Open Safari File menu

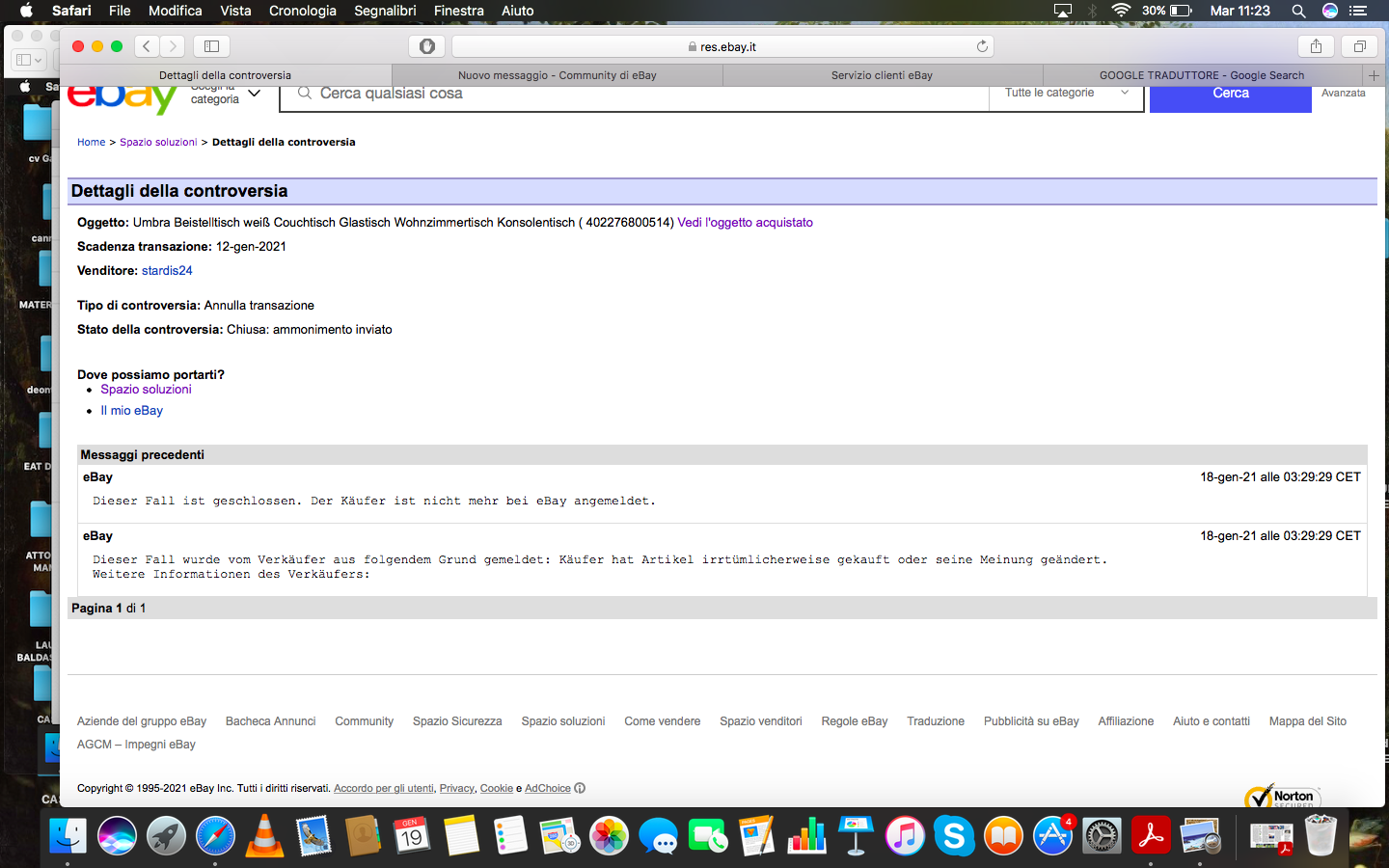120,11
